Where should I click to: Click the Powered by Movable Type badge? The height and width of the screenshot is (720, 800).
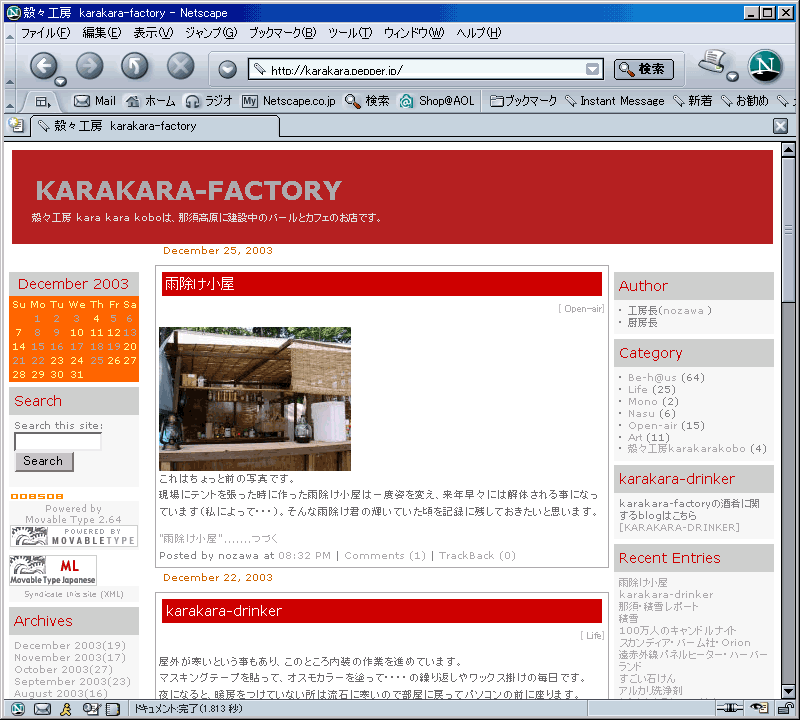coord(73,536)
